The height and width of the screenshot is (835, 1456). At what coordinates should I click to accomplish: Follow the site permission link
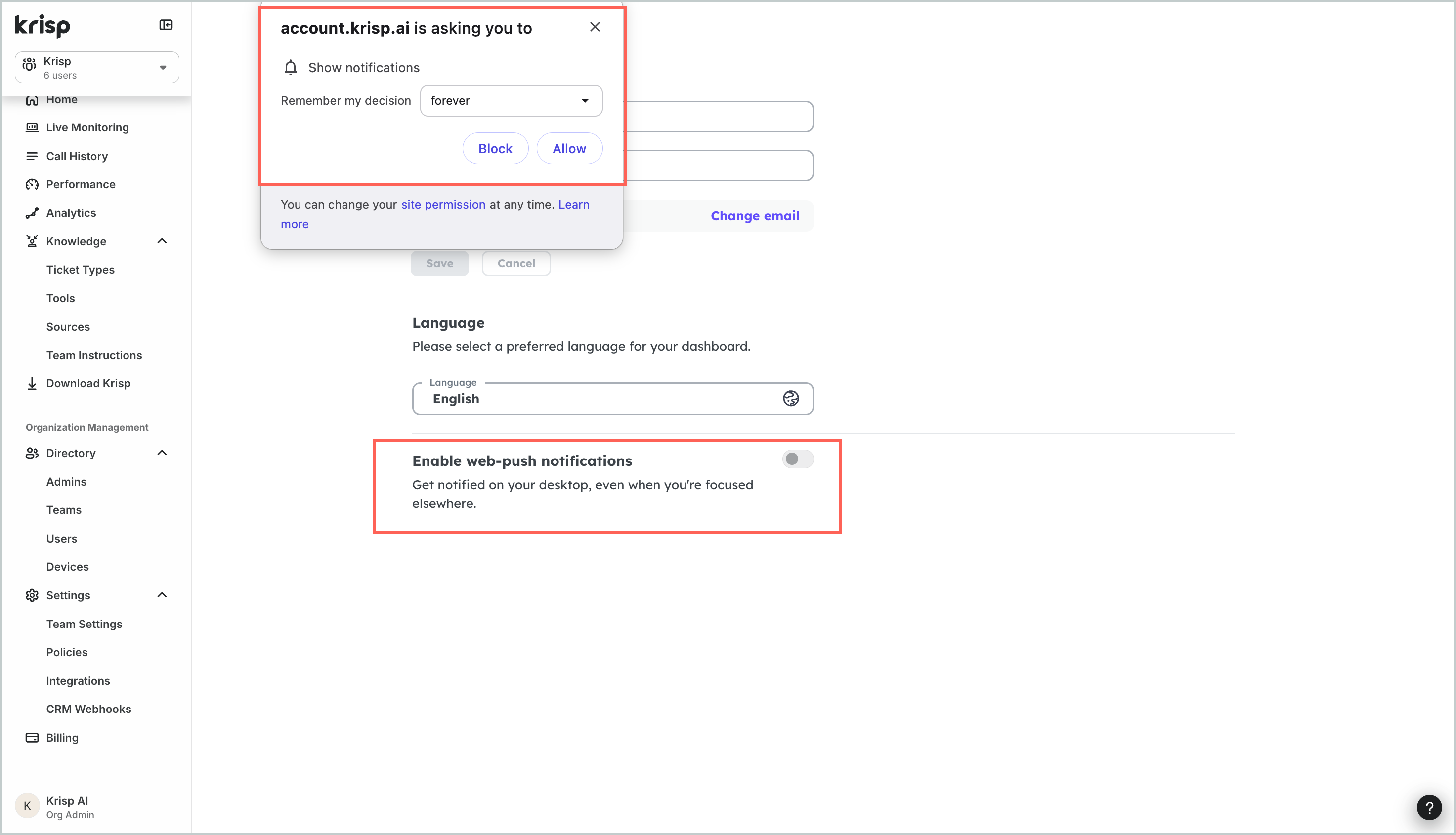click(x=443, y=204)
